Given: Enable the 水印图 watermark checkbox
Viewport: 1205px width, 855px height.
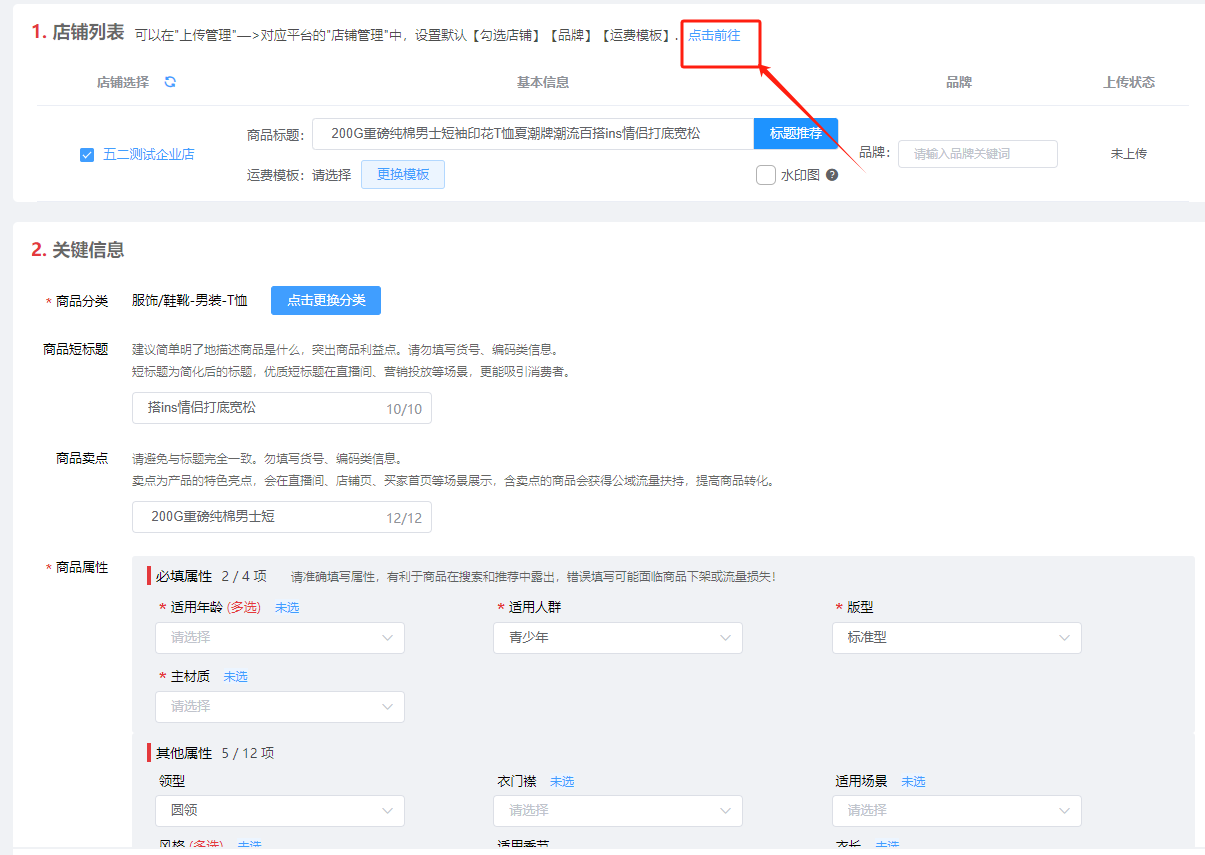Looking at the screenshot, I should coord(766,175).
